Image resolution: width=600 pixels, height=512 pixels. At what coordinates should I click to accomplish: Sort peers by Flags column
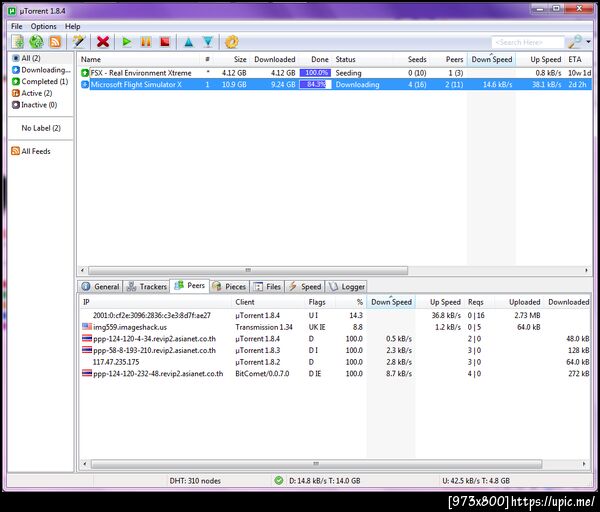coord(320,302)
